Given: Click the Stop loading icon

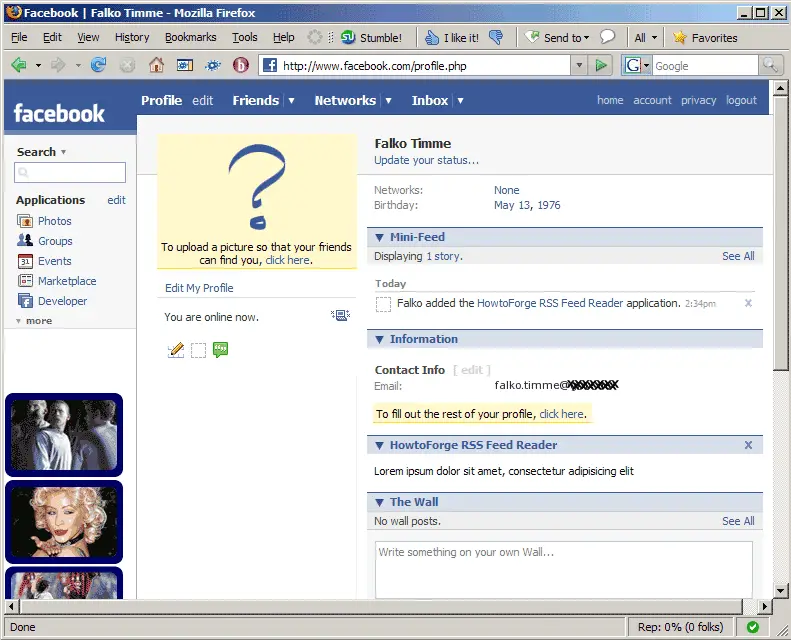Looking at the screenshot, I should pyautogui.click(x=127, y=65).
